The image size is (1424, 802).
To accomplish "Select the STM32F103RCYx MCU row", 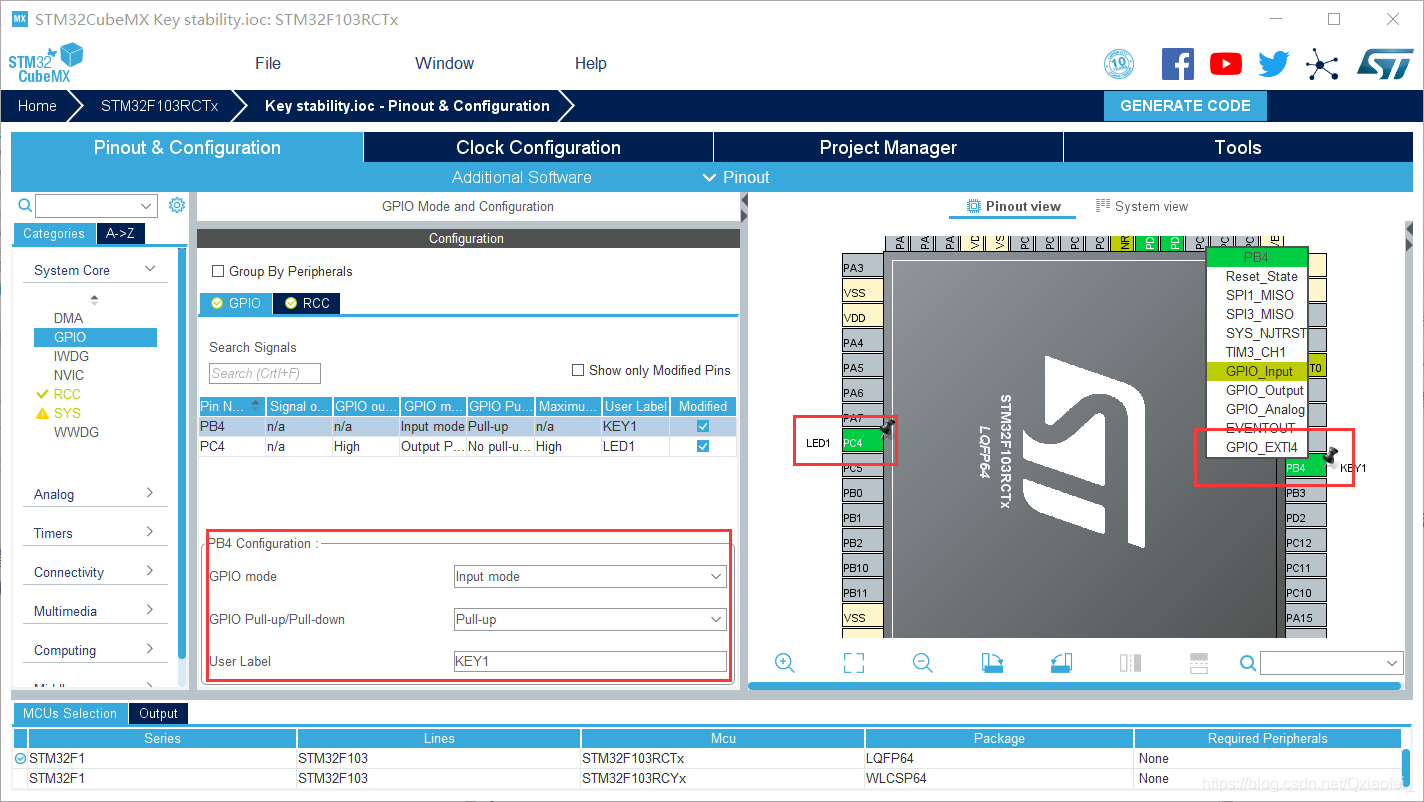I will 708,778.
